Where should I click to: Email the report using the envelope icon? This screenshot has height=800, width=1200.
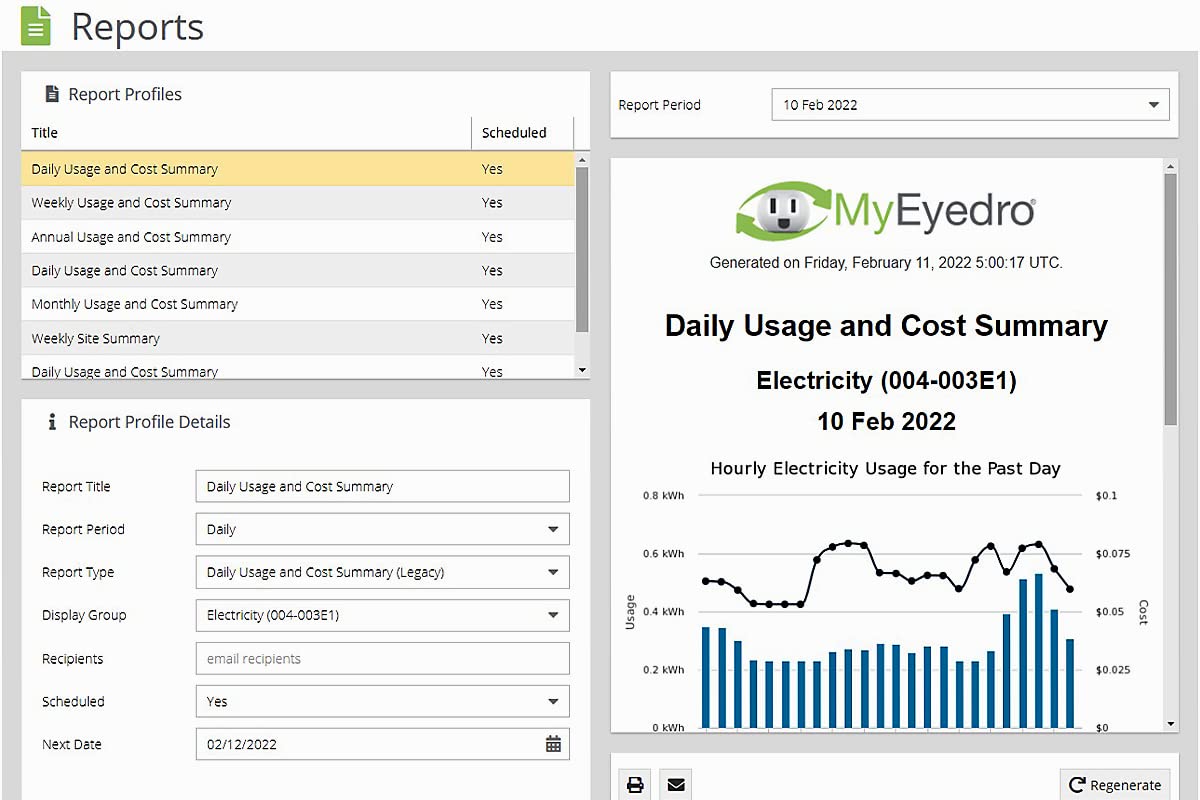pos(676,785)
